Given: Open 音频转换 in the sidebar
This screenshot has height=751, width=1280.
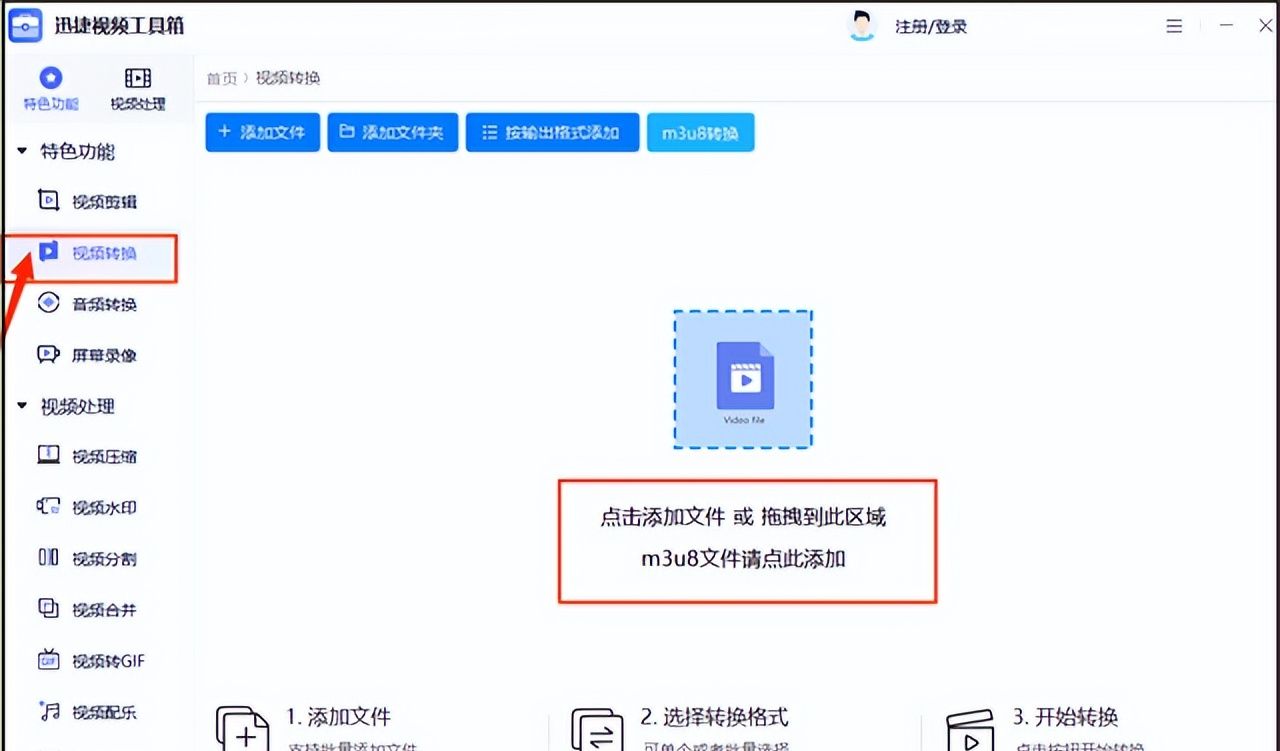Looking at the screenshot, I should (88, 304).
